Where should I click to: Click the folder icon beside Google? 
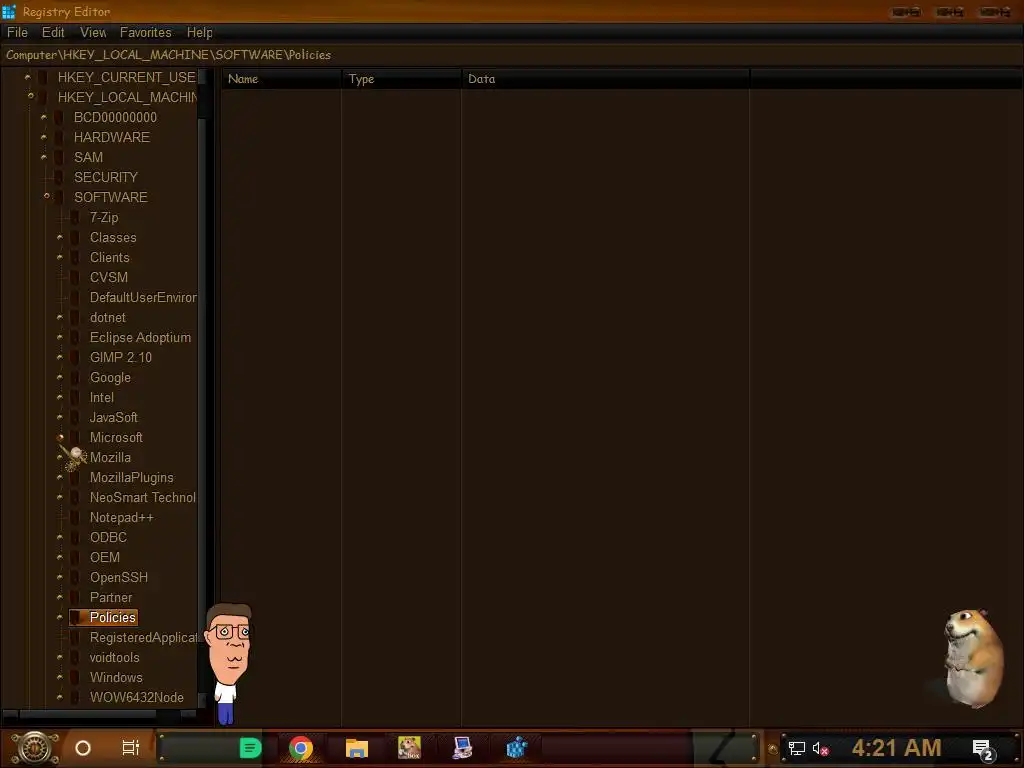[76, 377]
